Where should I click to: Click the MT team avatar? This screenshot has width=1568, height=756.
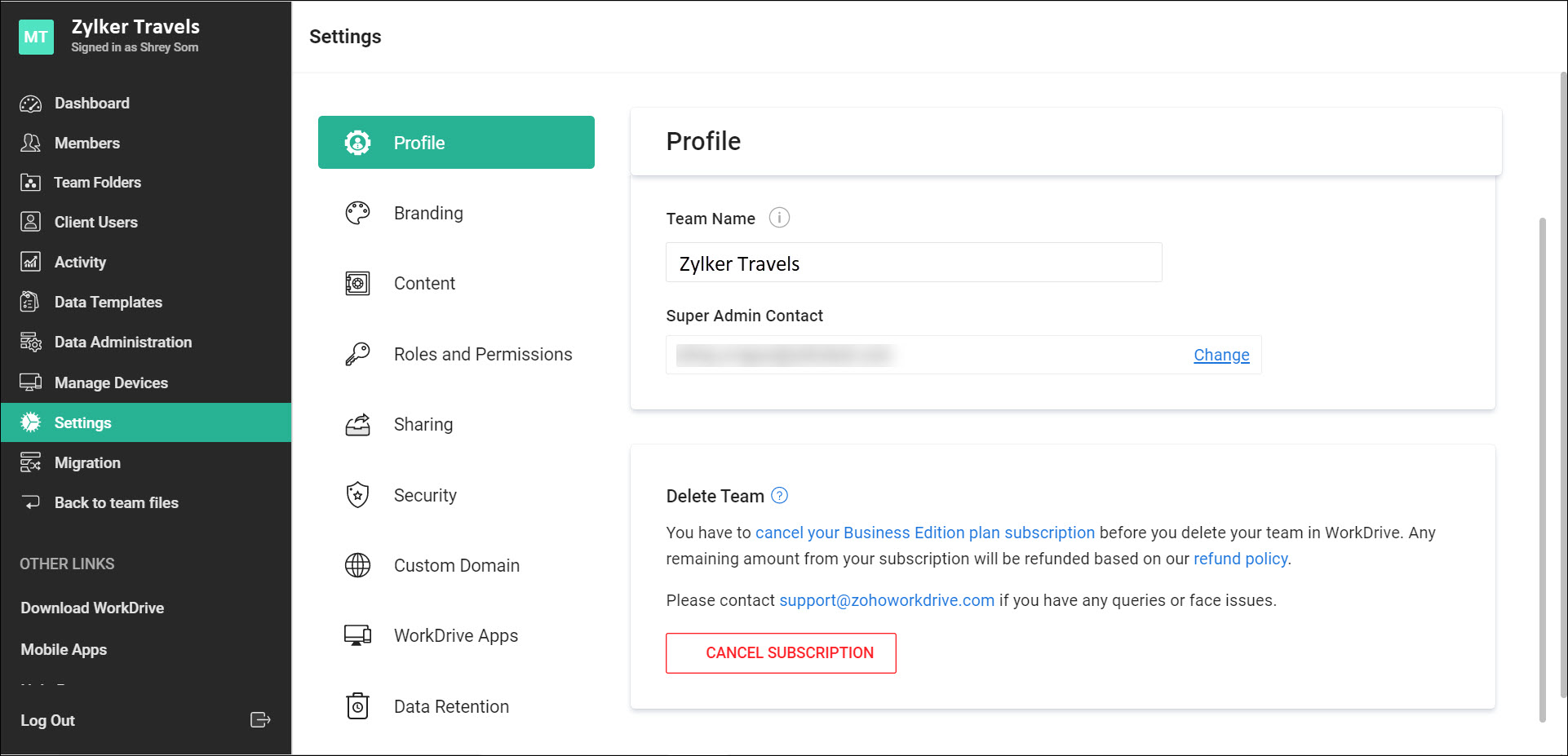click(36, 37)
